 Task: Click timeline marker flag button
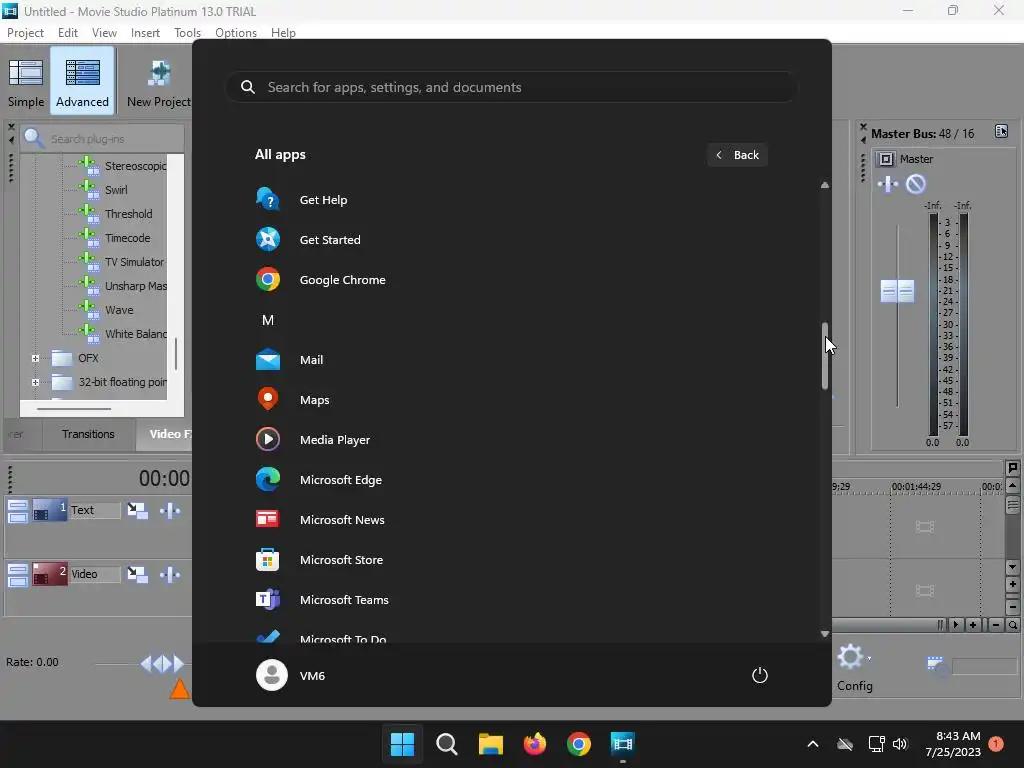[x=1012, y=468]
